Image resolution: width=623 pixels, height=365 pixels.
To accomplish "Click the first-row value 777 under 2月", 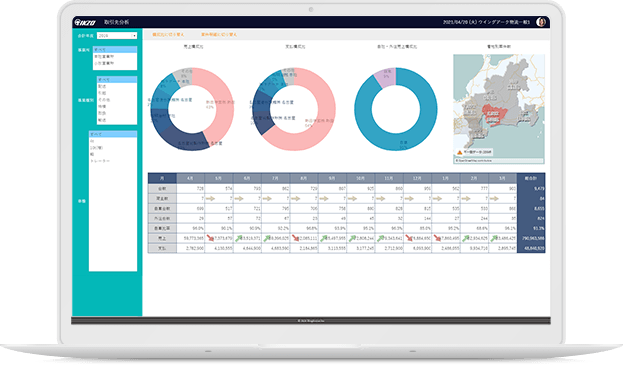I will click(484, 189).
